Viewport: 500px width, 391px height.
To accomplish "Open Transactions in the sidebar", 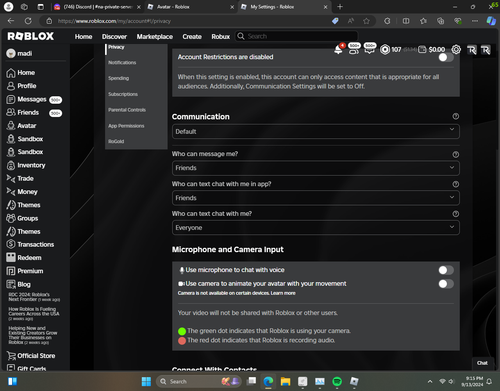I will 30,244.
